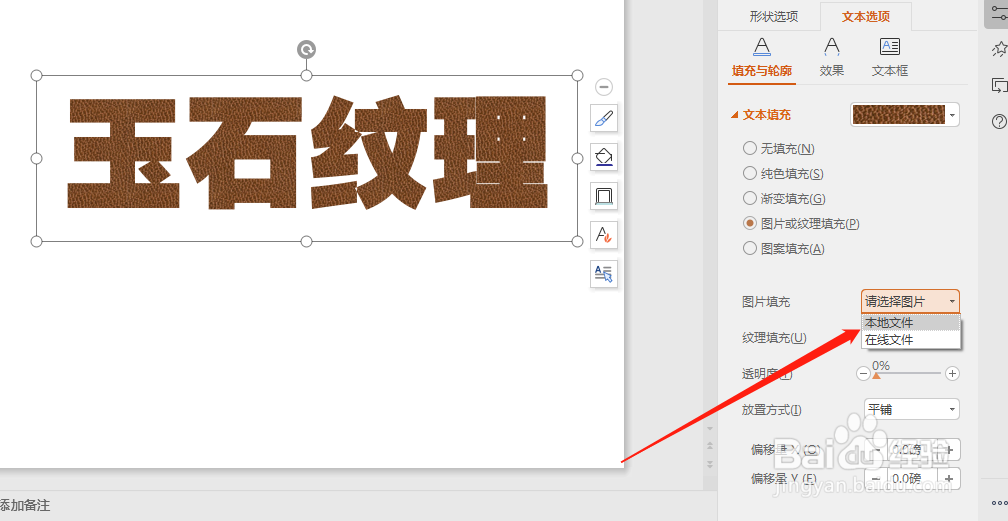Select 无填充(N) radio option
The height and width of the screenshot is (521, 1008).
pos(750,149)
